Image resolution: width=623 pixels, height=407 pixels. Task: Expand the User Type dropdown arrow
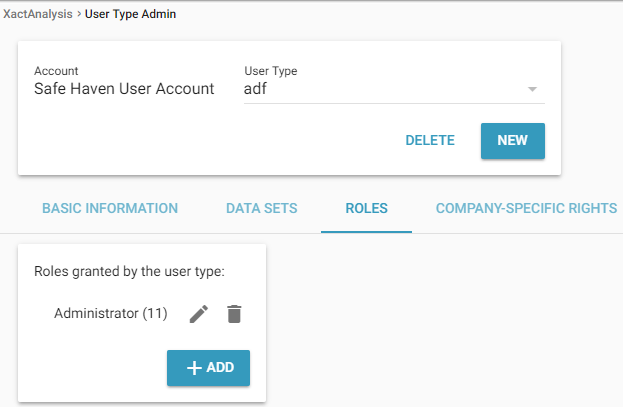532,89
